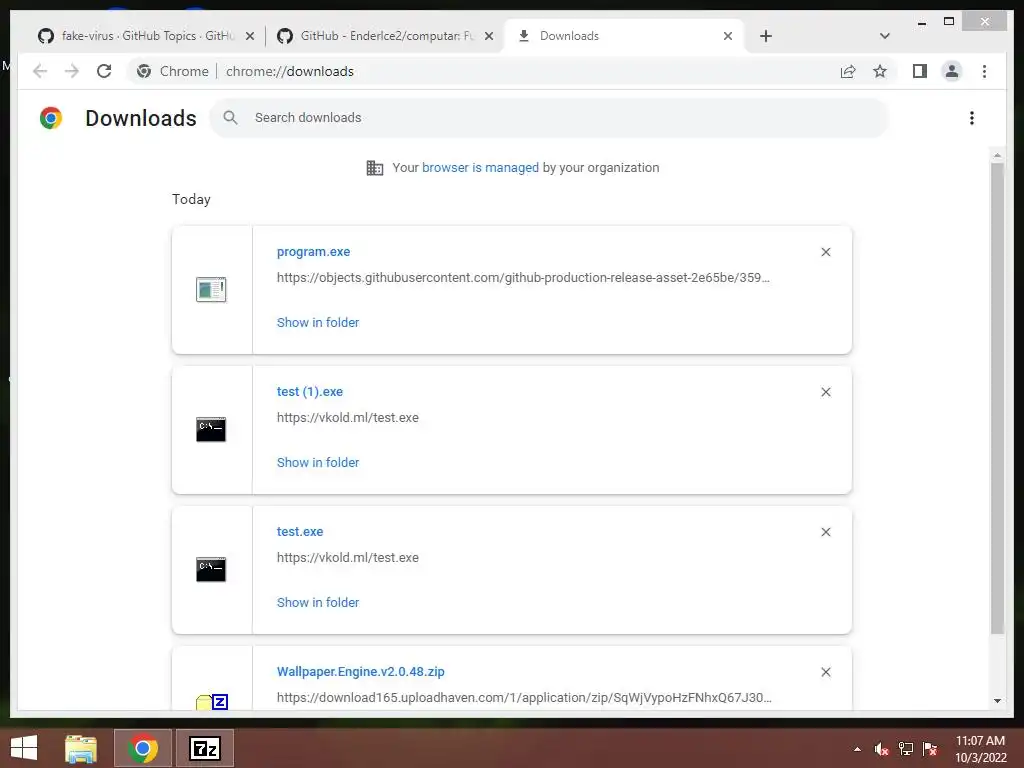Click the vkold.ml URL under test.exe
This screenshot has width=1024, height=768.
(347, 557)
